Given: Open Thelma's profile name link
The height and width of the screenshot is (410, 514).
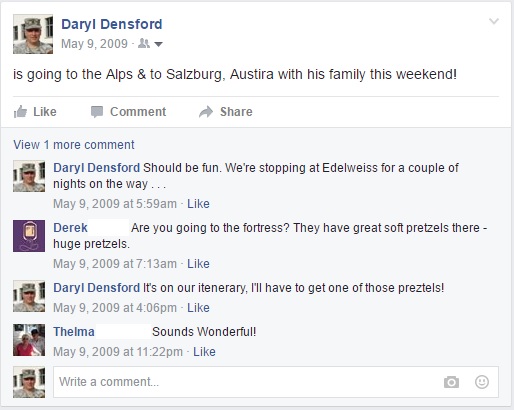Looking at the screenshot, I should 74,332.
